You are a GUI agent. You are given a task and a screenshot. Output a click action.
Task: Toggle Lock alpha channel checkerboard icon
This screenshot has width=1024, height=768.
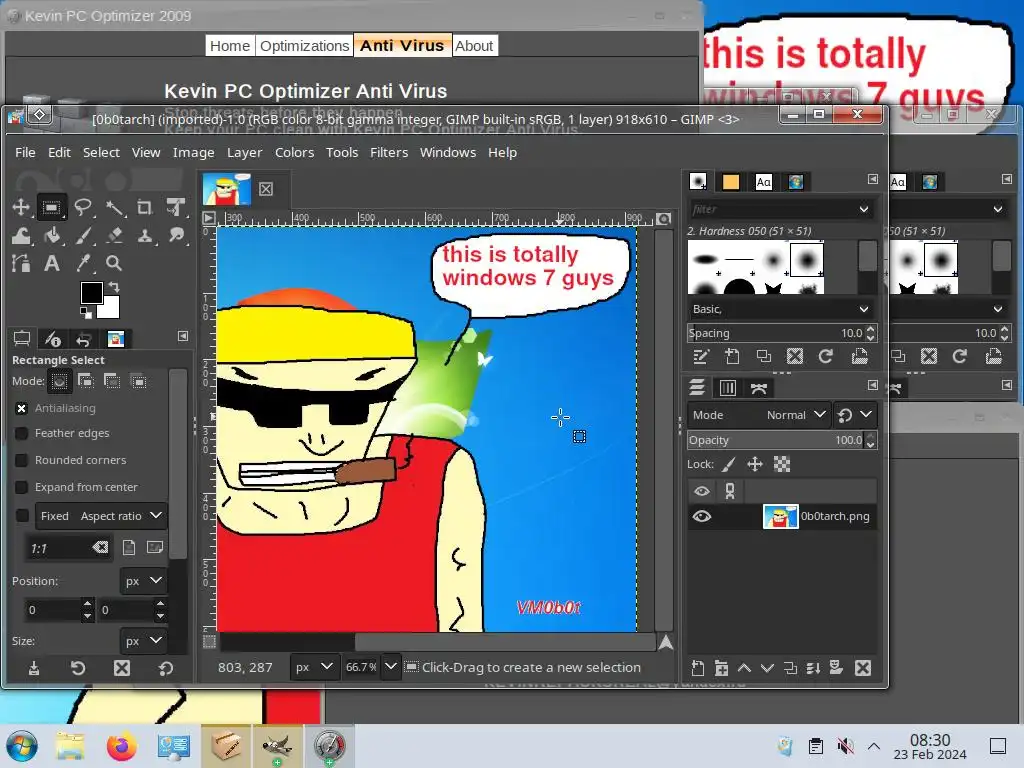(782, 464)
